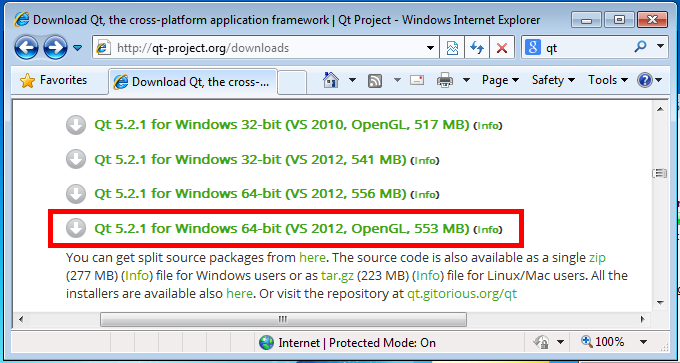
Task: Click the Internet Explorer icon in title bar
Action: pyautogui.click(x=22, y=20)
